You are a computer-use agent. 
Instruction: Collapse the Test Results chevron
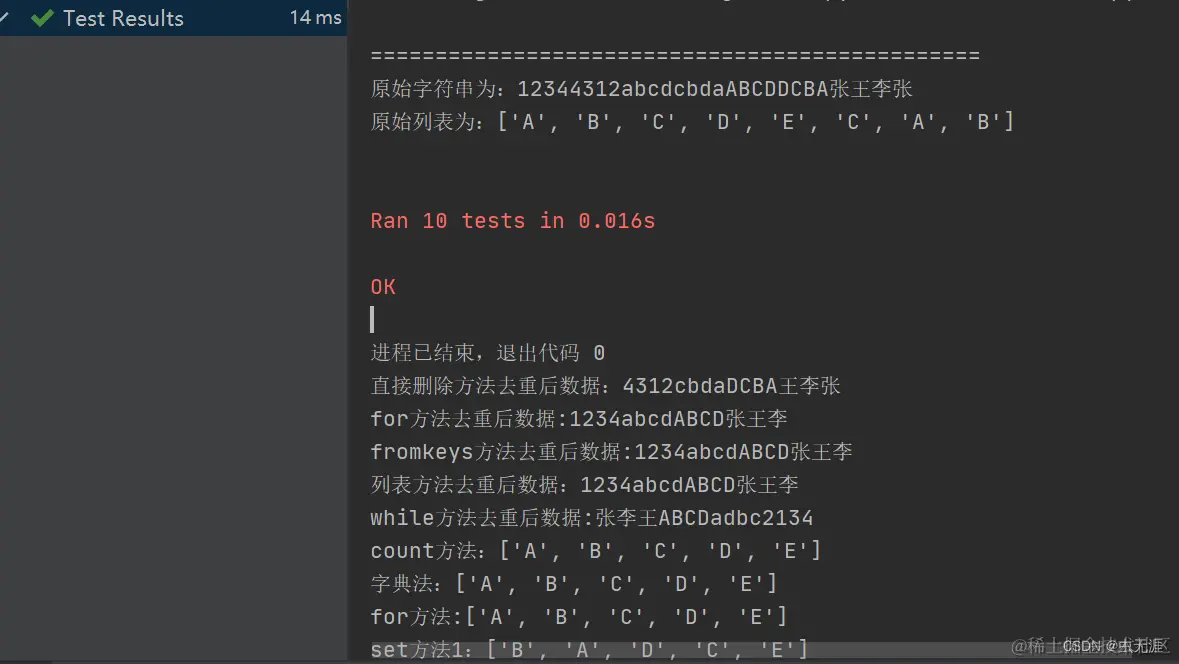pos(5,16)
